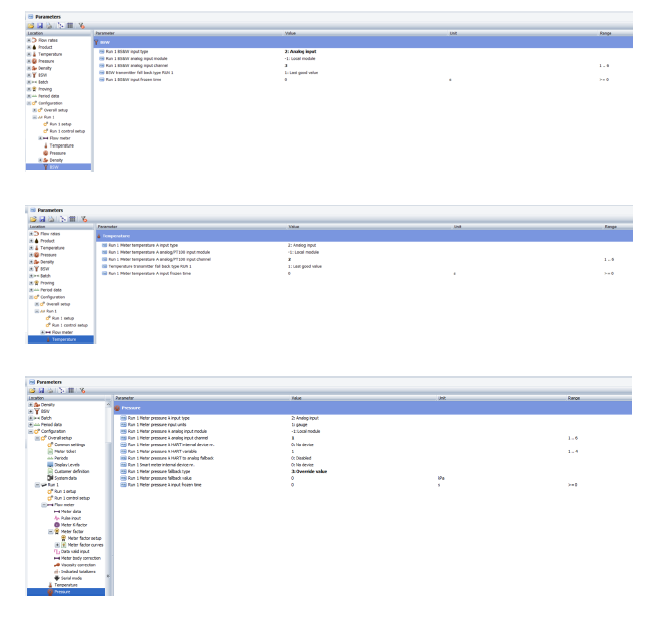Select Pressure in middle Temperature window tree
This screenshot has height=618, width=651.
tap(48, 255)
